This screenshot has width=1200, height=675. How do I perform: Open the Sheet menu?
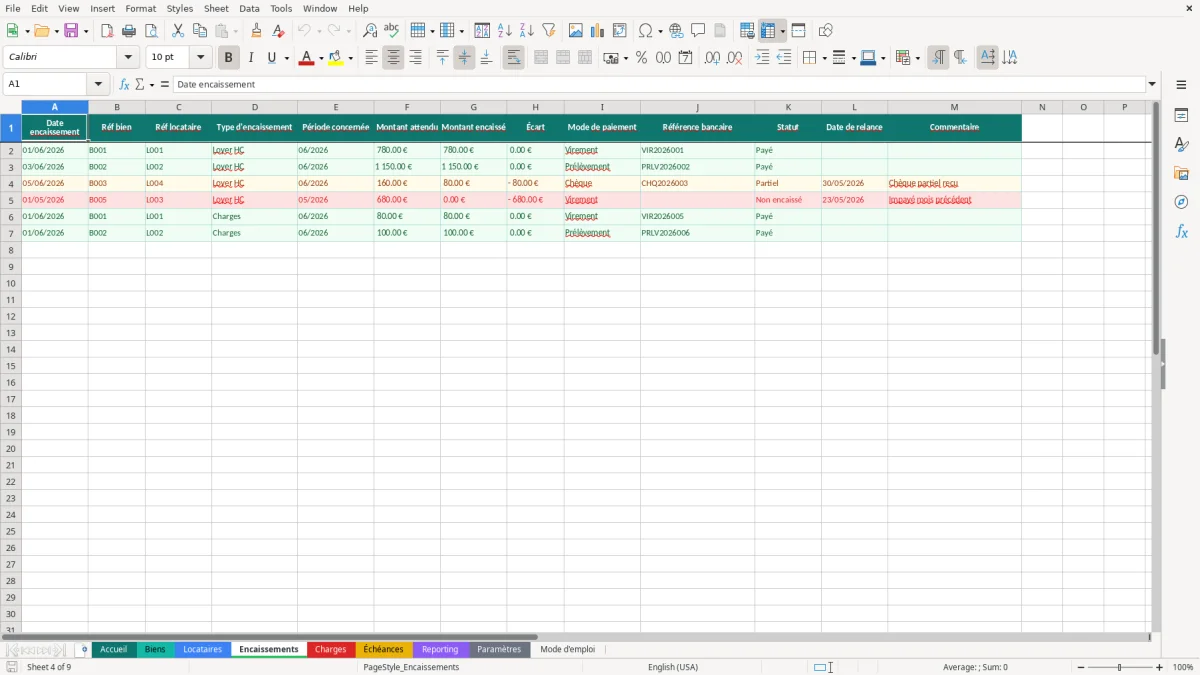coord(216,8)
